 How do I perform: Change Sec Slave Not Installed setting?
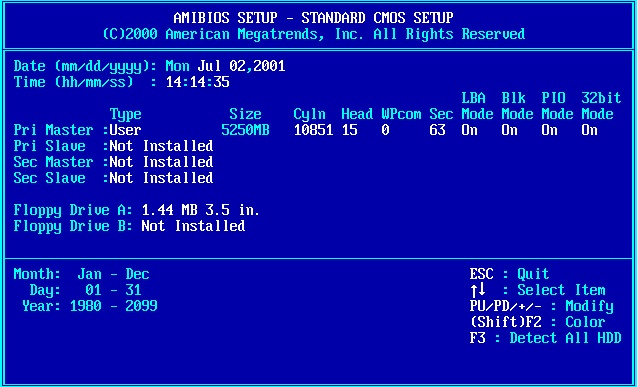(161, 178)
